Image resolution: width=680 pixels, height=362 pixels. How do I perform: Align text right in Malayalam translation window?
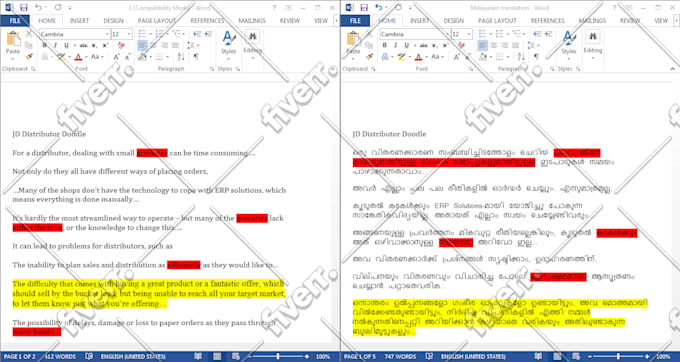click(504, 46)
